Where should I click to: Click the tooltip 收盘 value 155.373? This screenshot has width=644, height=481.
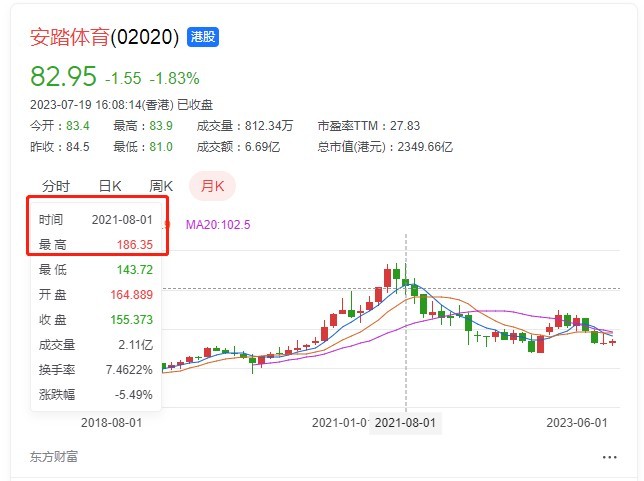[x=131, y=320]
